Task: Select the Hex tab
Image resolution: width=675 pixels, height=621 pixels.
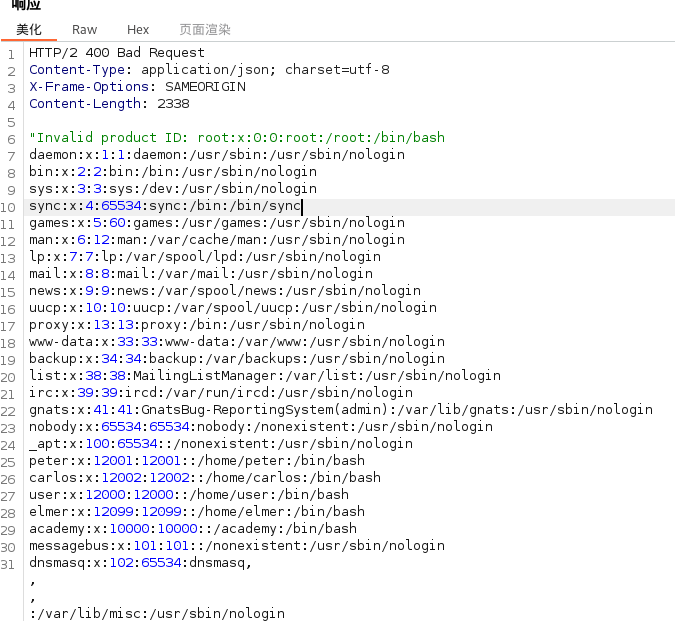Action: pyautogui.click(x=138, y=30)
